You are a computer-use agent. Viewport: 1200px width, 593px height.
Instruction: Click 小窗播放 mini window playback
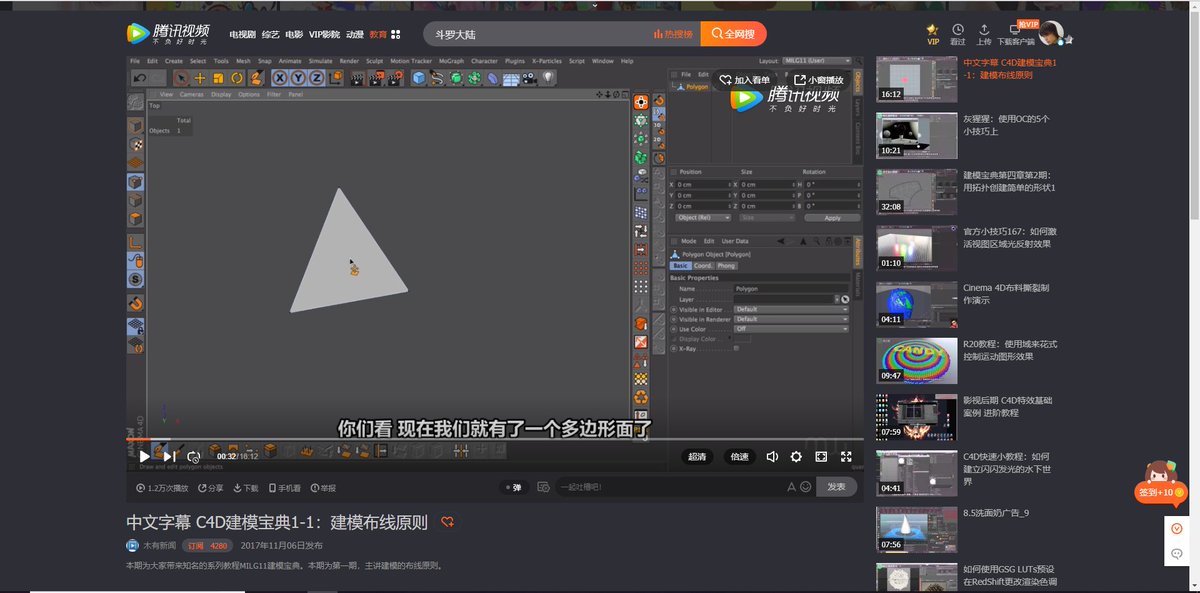(819, 80)
